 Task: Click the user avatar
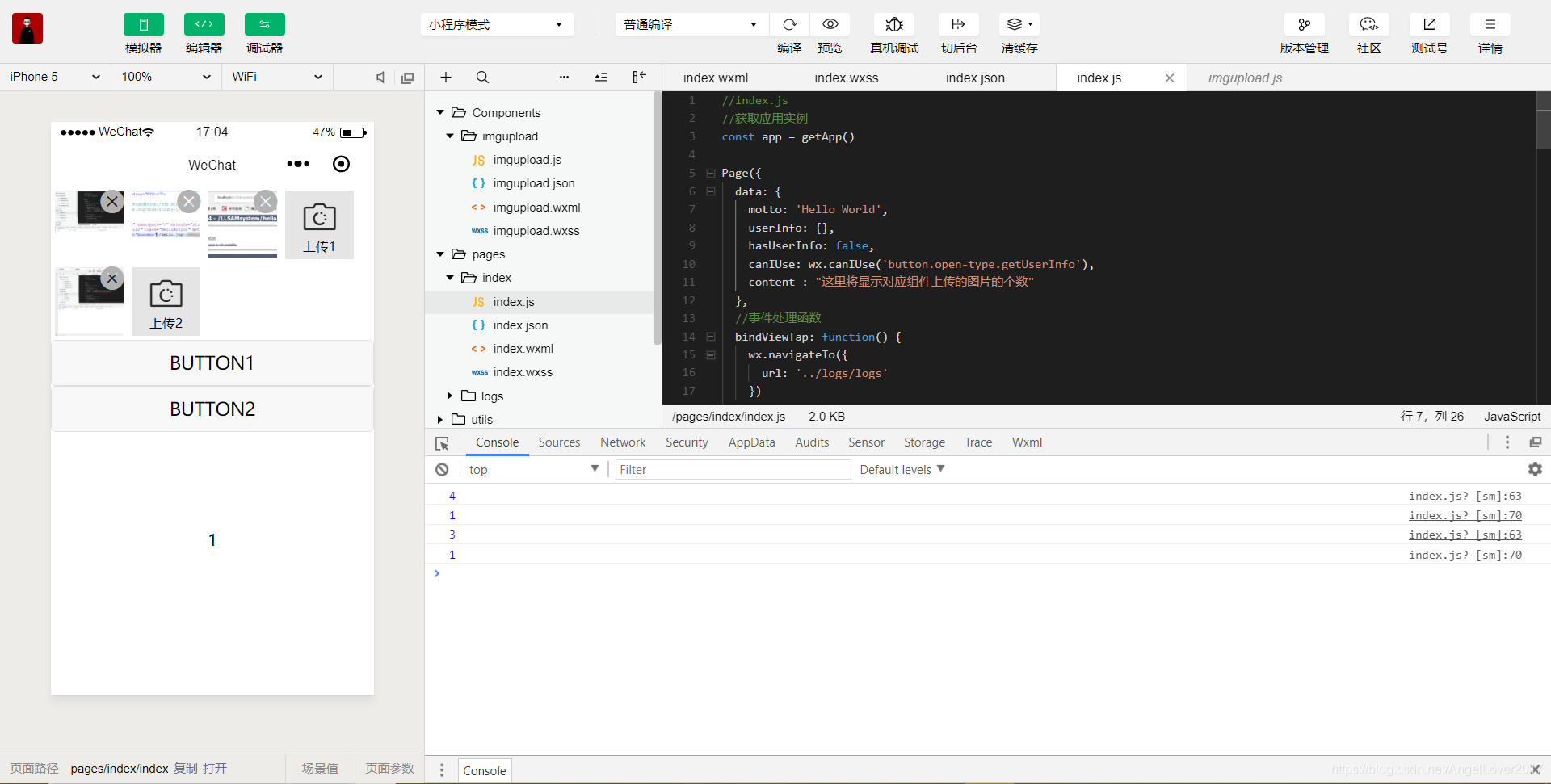[27, 28]
